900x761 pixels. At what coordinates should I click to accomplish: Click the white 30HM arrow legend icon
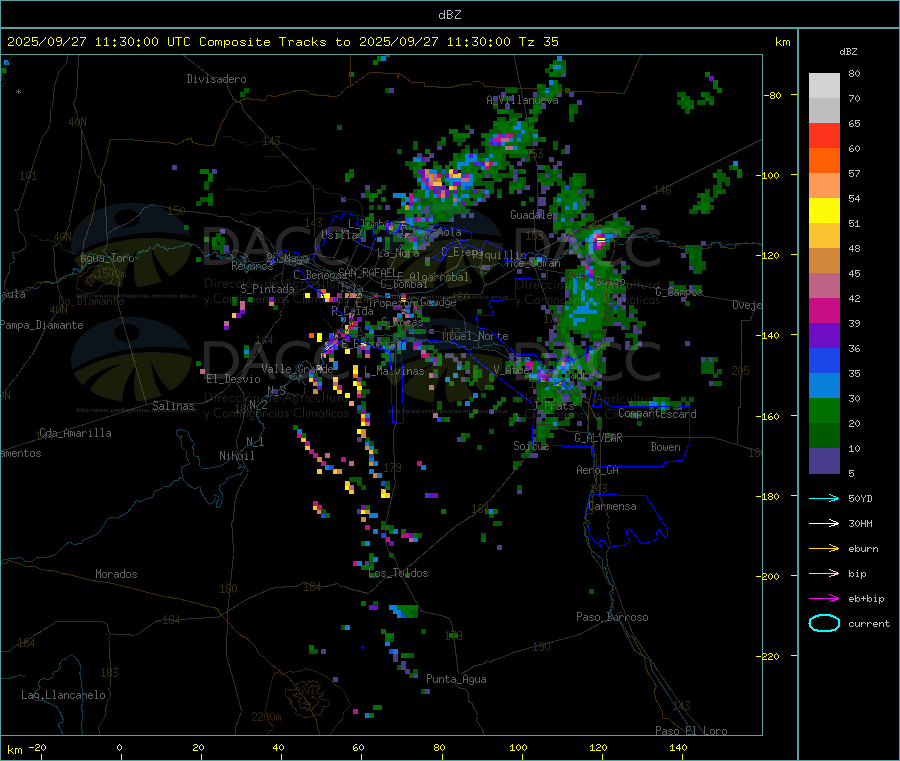pyautogui.click(x=824, y=523)
